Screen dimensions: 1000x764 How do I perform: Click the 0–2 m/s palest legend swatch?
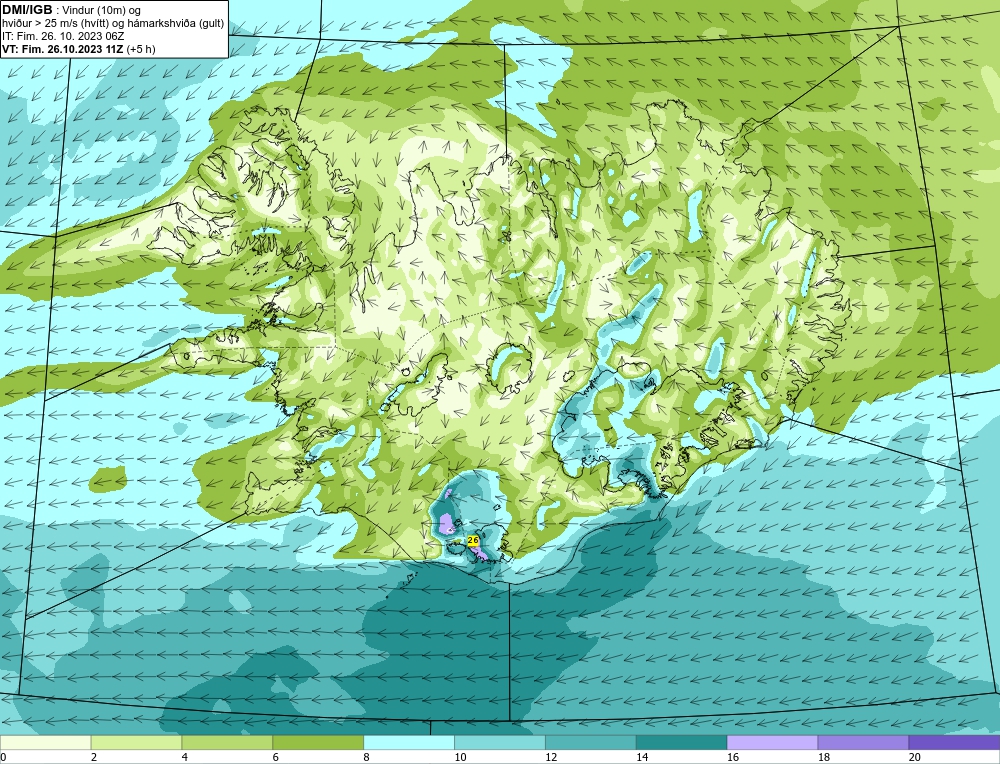(45, 743)
